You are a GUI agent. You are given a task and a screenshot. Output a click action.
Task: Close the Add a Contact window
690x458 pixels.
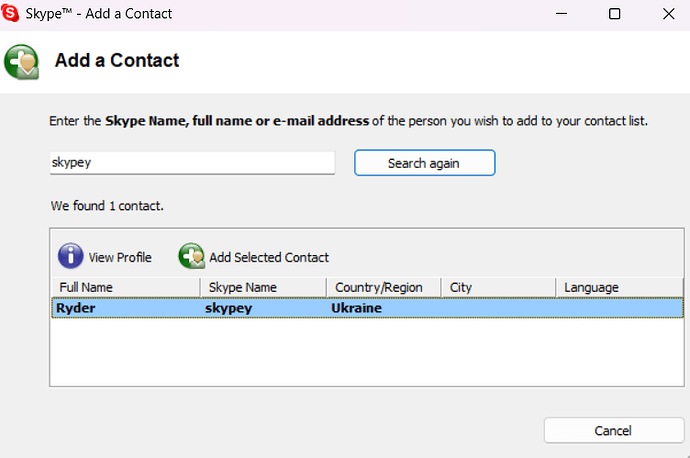668,14
